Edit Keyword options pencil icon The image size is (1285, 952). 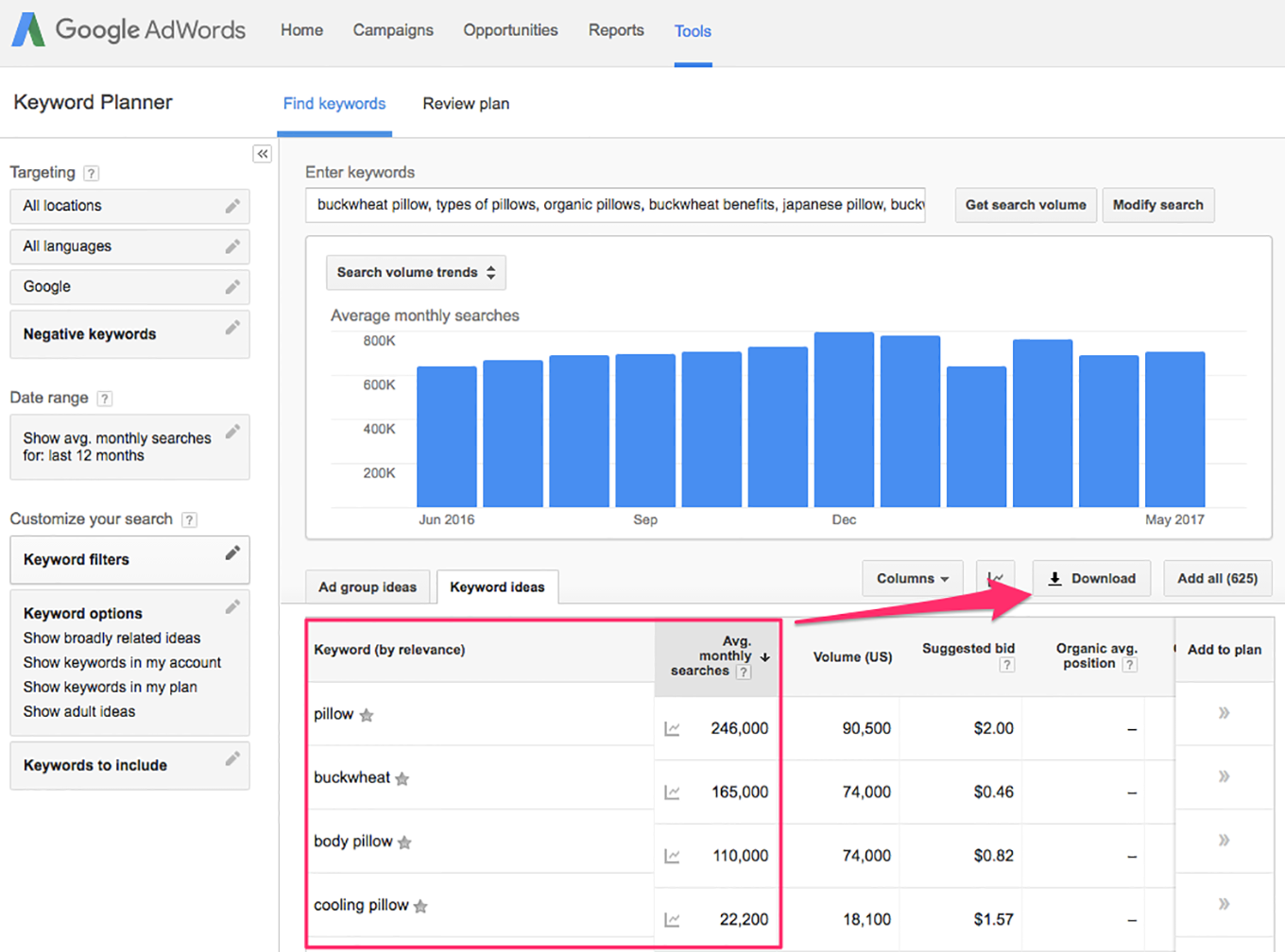[x=232, y=607]
